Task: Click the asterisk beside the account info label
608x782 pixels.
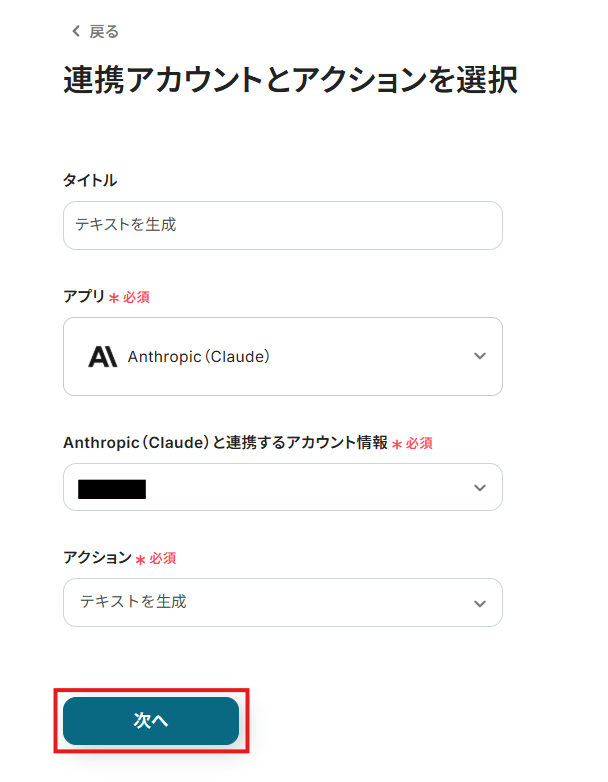Action: coord(397,444)
